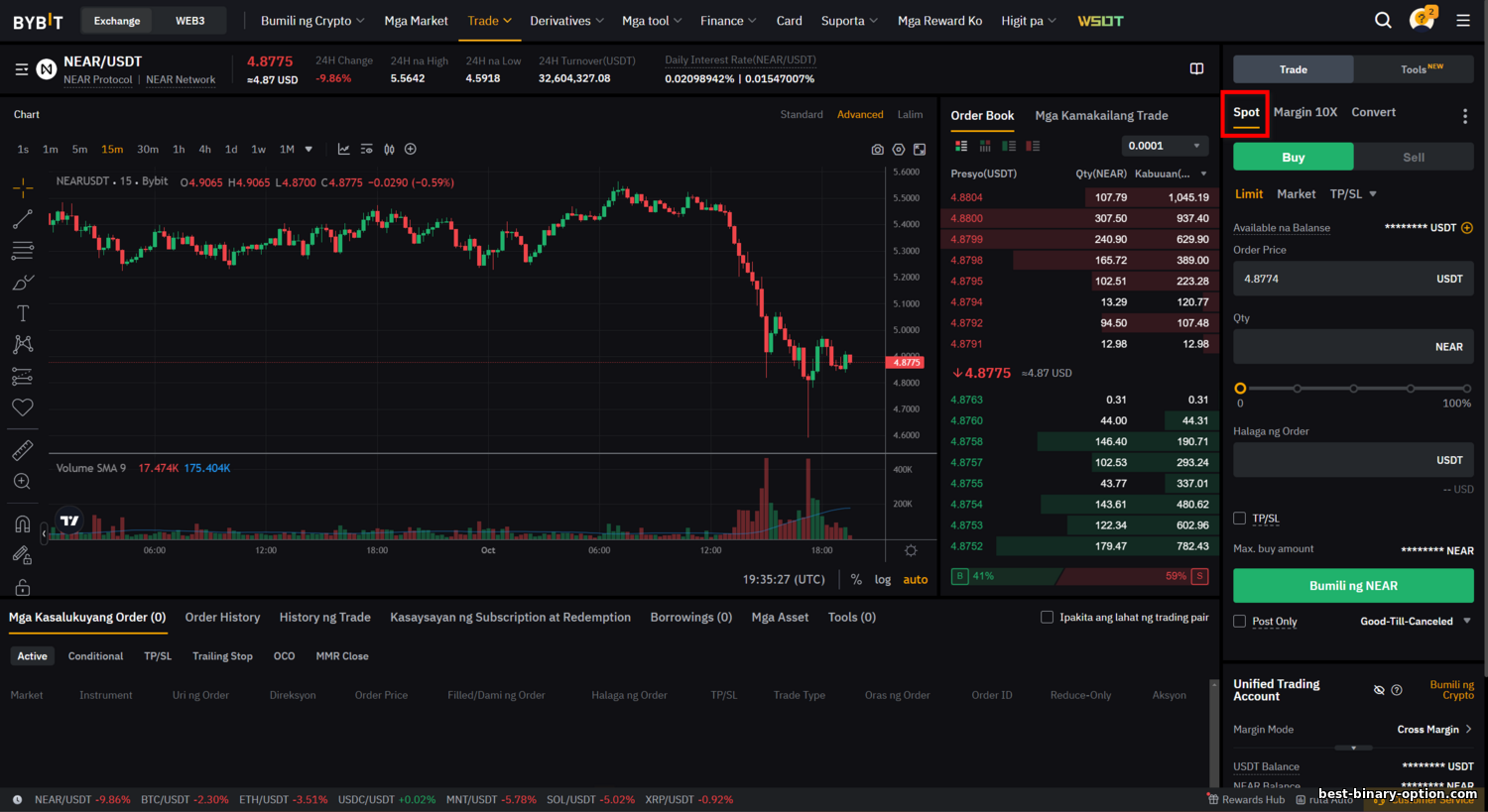Open the Good-Till-Canceled dropdown
The image size is (1488, 812).
[x=1415, y=622]
